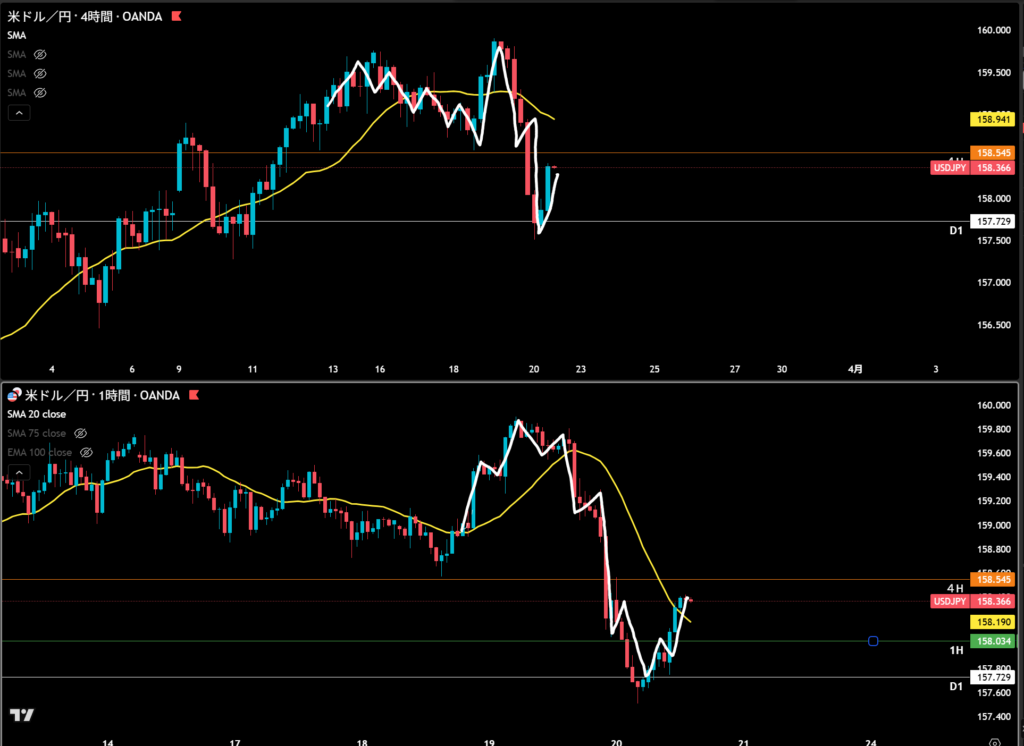Show the second hidden SMA in the 4-hour chart
The width and height of the screenshot is (1024, 746).
tap(41, 73)
